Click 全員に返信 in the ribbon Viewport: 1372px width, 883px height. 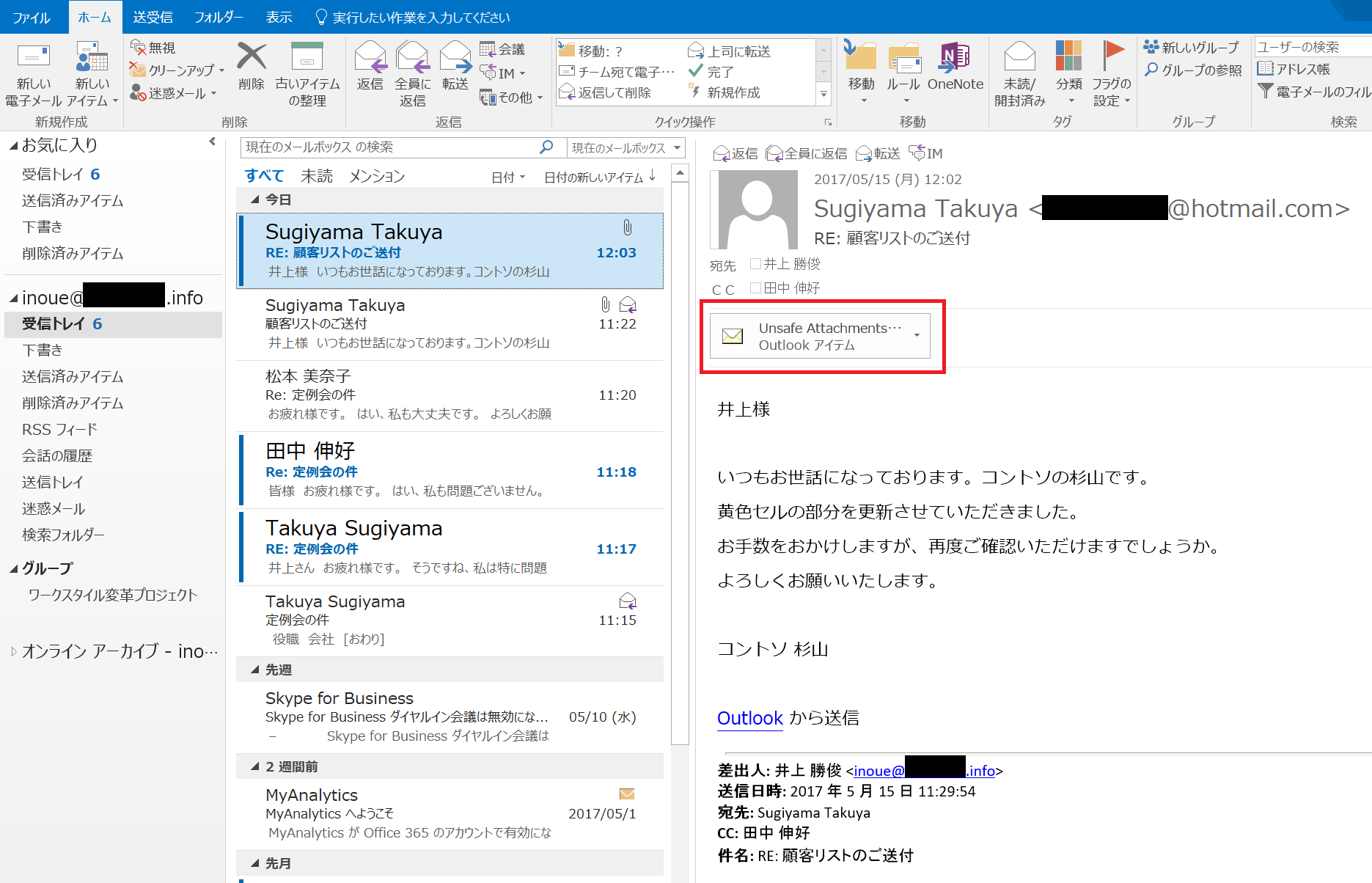tap(412, 74)
